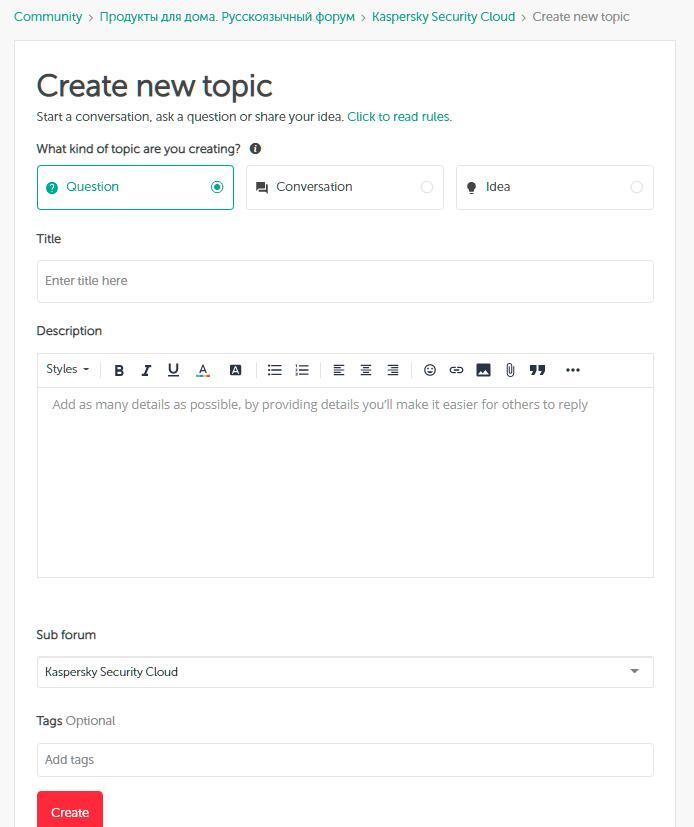Apply italic formatting
Viewport: 694px width, 827px height.
146,370
